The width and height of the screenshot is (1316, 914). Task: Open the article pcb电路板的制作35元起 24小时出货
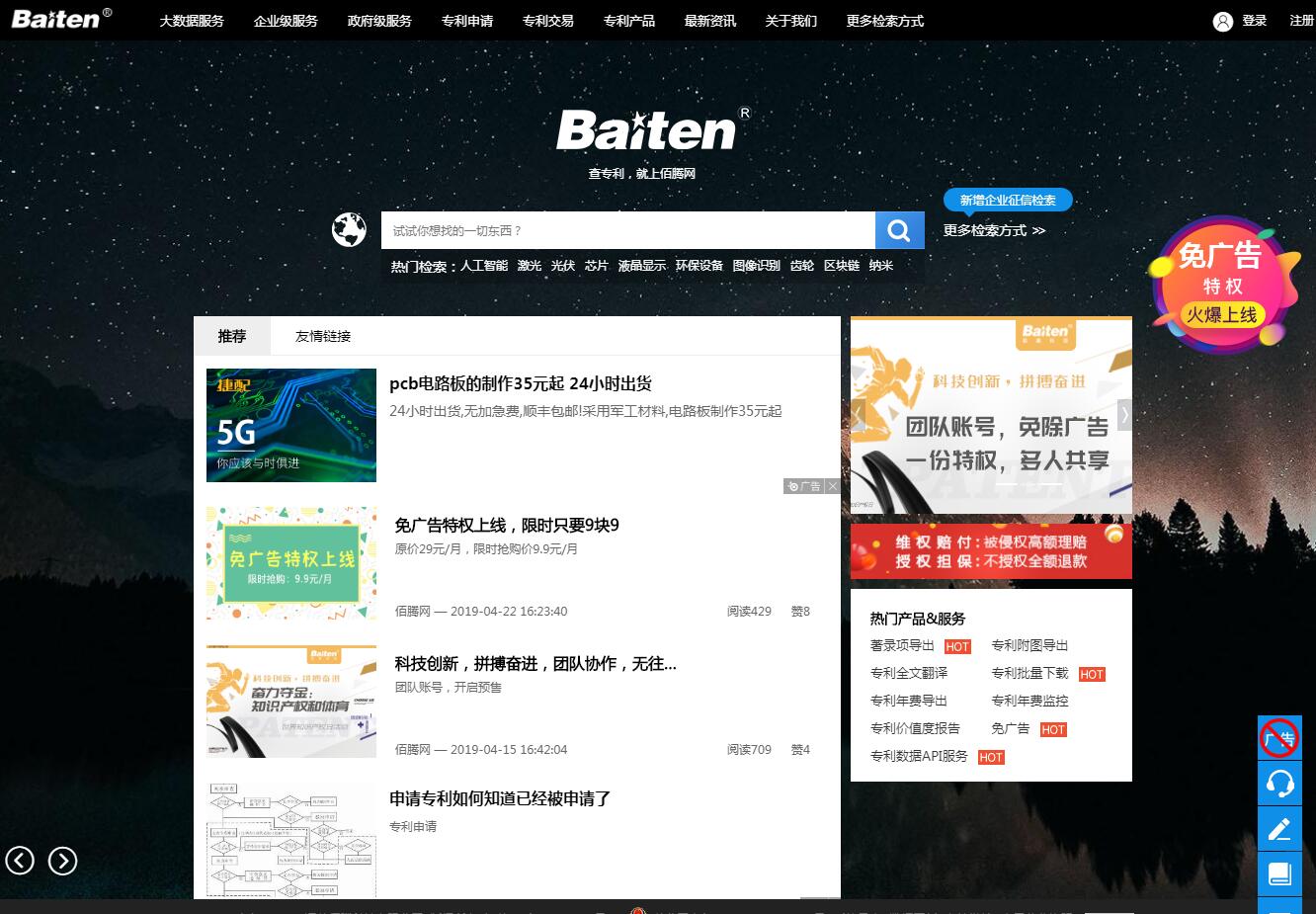[x=521, y=383]
